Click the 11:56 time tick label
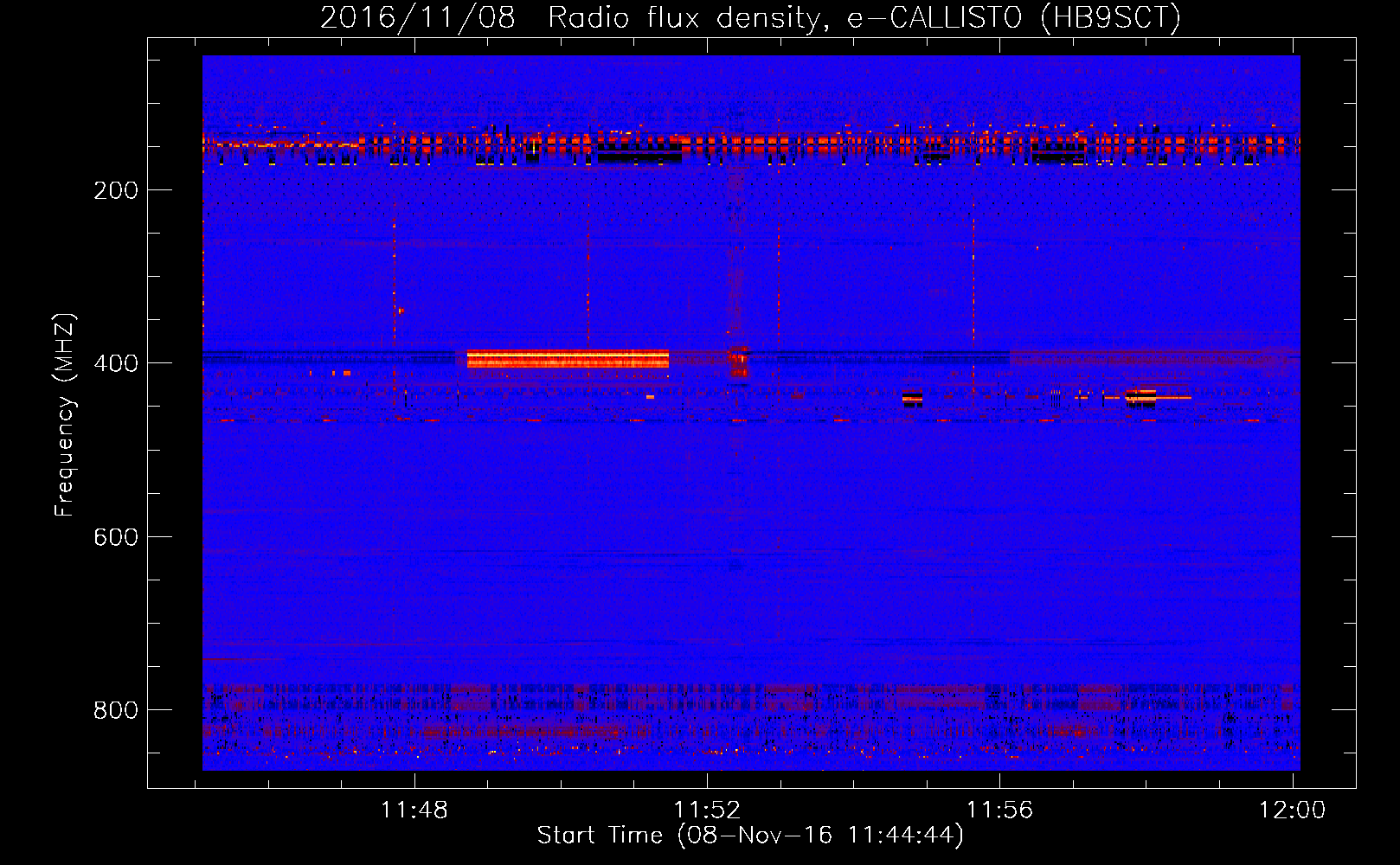The image size is (1400, 865). tap(999, 811)
